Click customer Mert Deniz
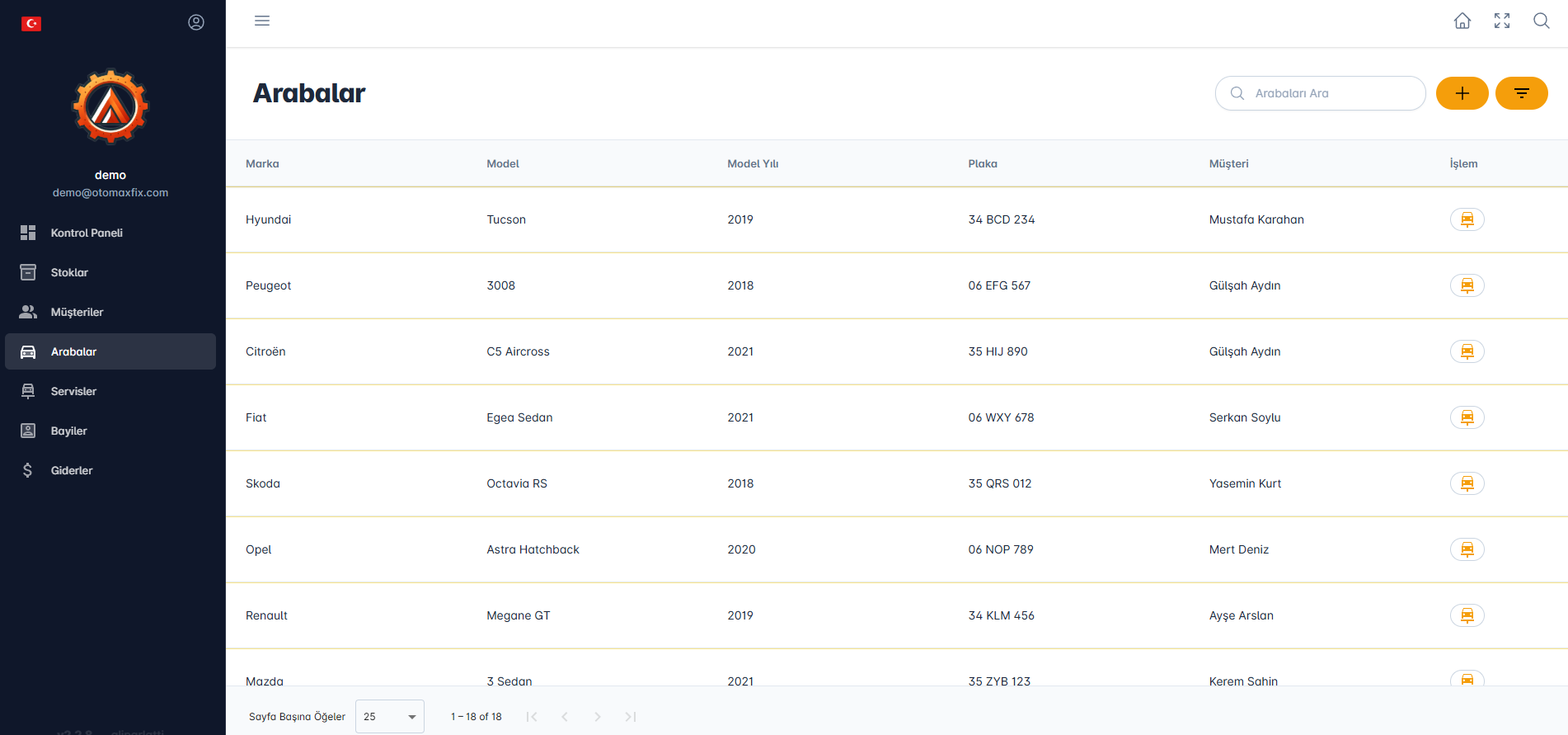The height and width of the screenshot is (735, 1568). pos(1238,549)
